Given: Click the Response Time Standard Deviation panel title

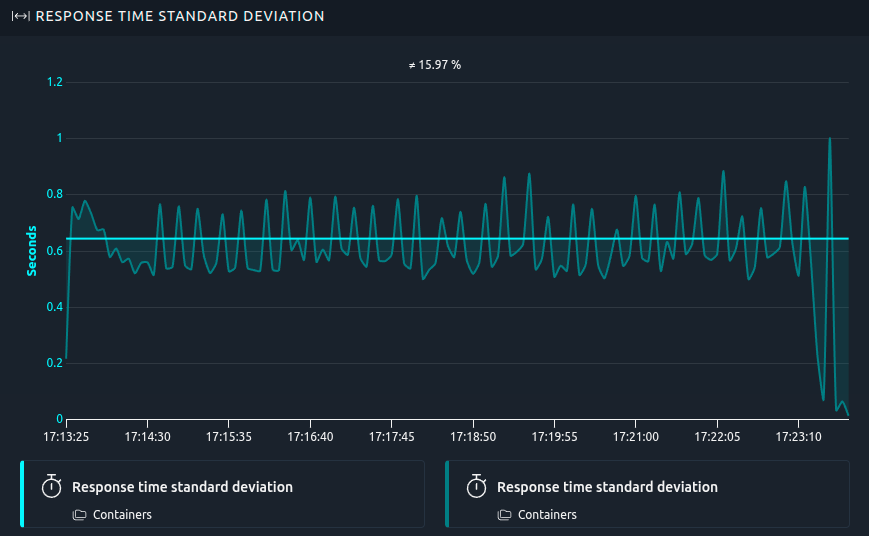Looking at the screenshot, I should pyautogui.click(x=180, y=17).
